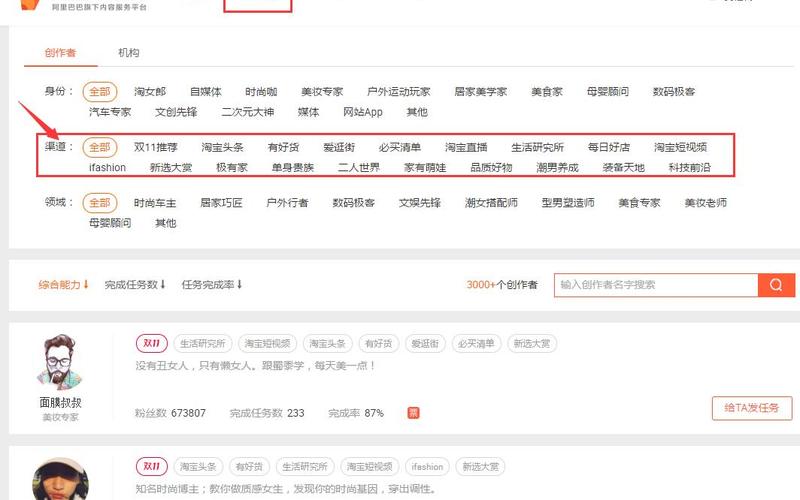Viewport: 800px width, 500px height.
Task: Filter identity by 居家美学家
Action: [x=481, y=92]
